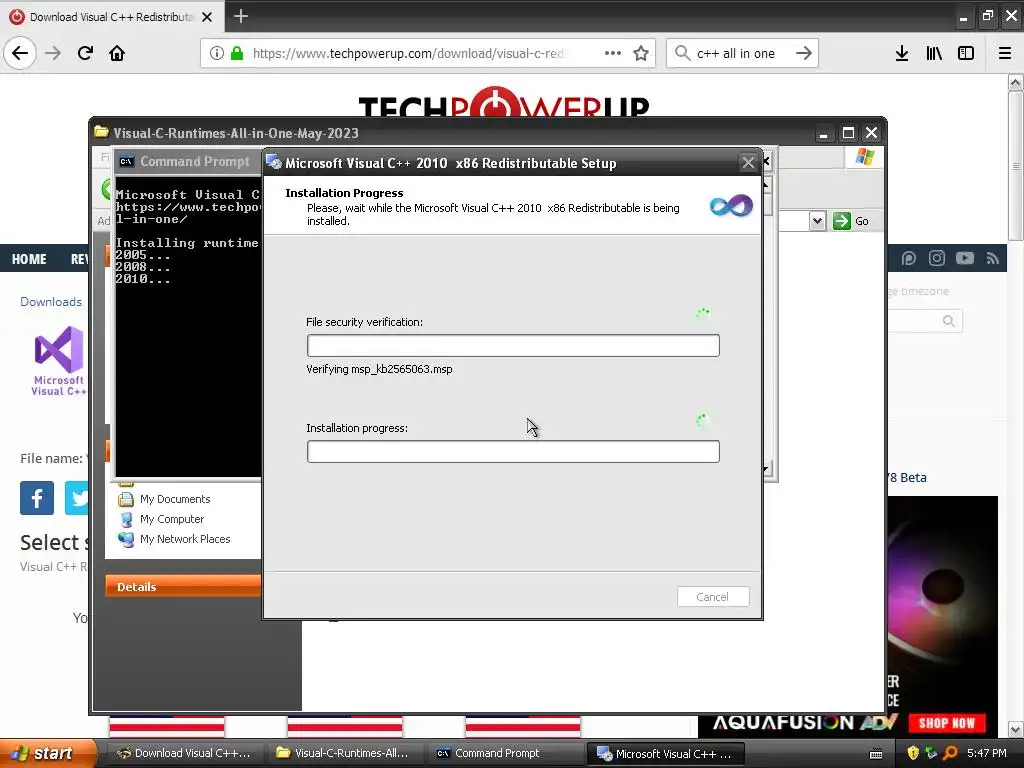The image size is (1024, 768).
Task: Switch to Command Prompt taskbar button
Action: (504, 753)
